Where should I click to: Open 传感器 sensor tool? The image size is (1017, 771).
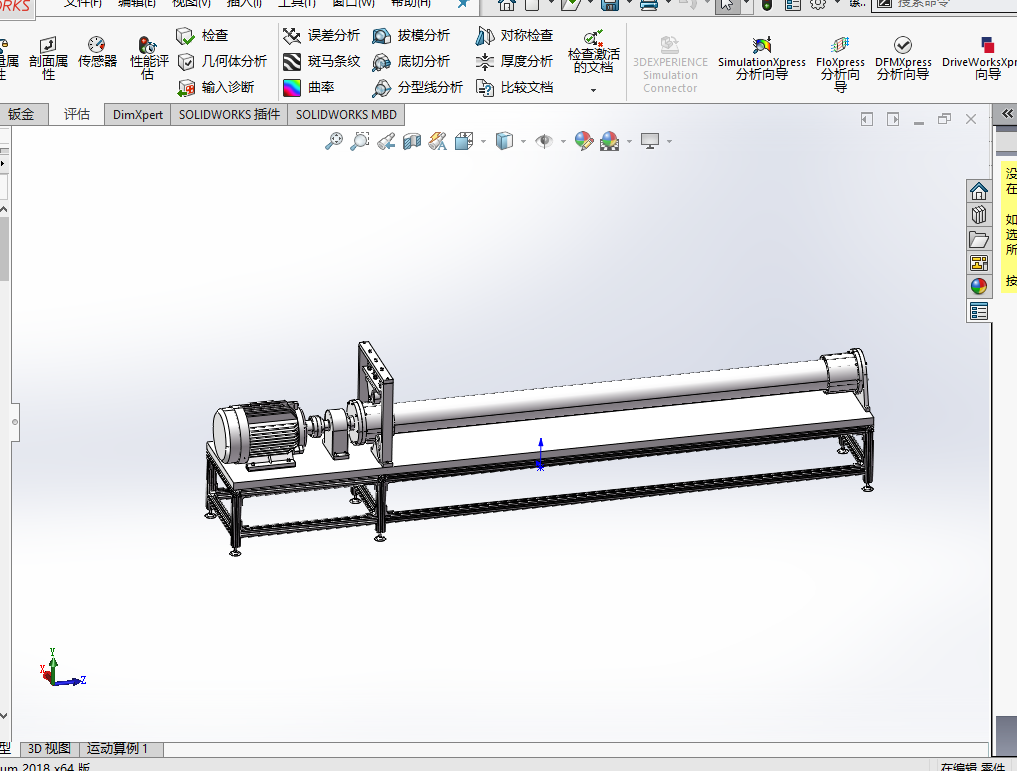pyautogui.click(x=97, y=52)
